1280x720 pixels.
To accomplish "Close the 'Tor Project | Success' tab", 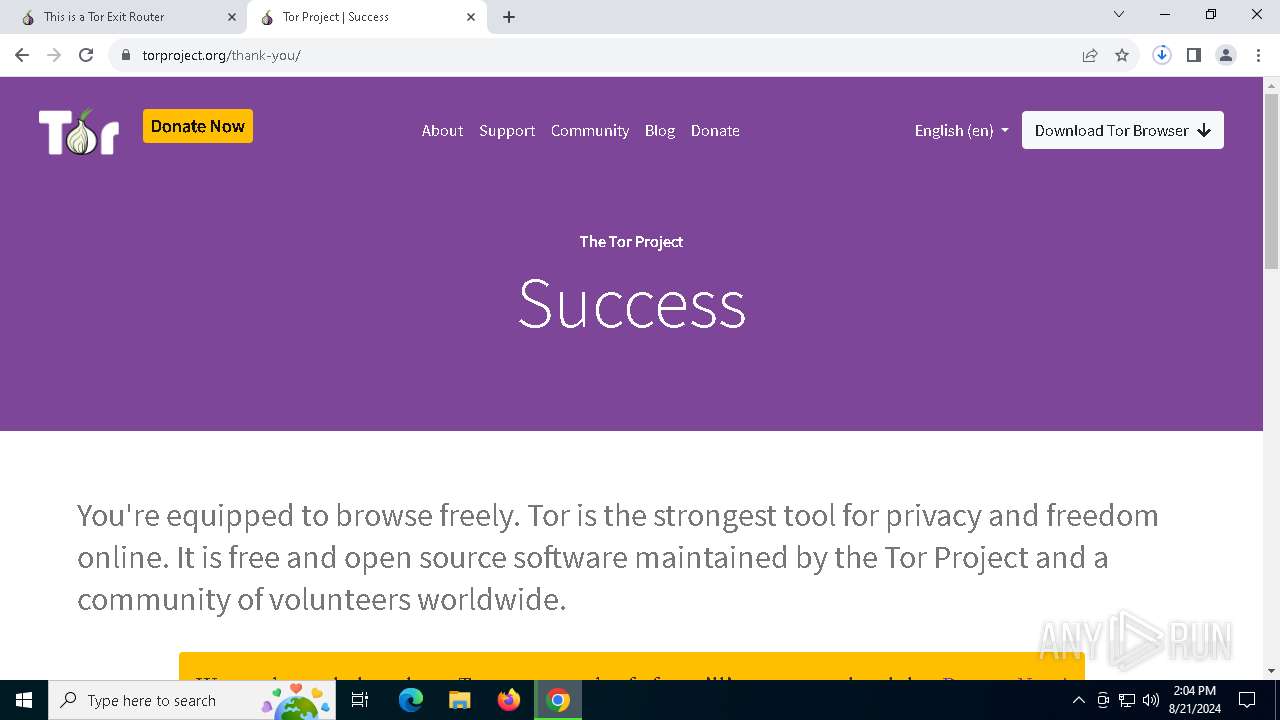I will [471, 17].
